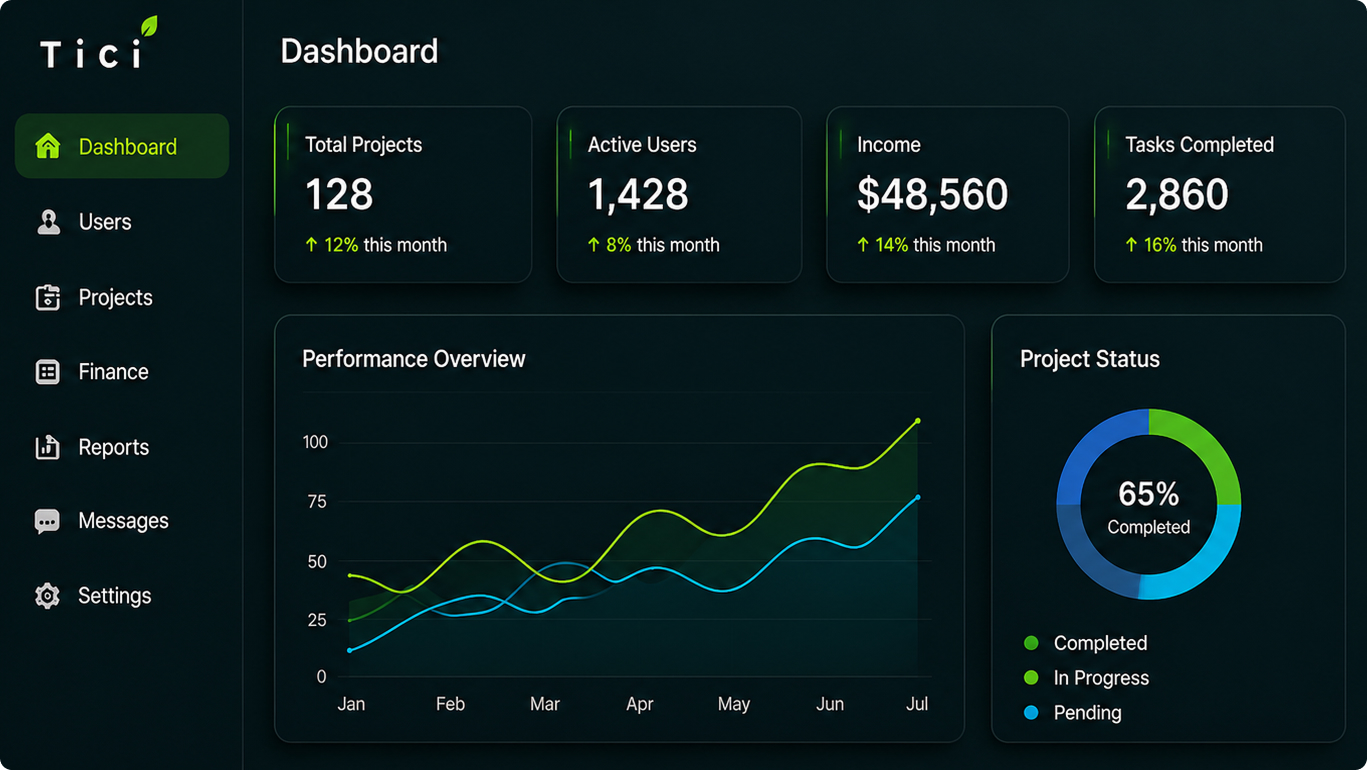Select the Jan label on chart axis
The width and height of the screenshot is (1367, 770).
[351, 704]
